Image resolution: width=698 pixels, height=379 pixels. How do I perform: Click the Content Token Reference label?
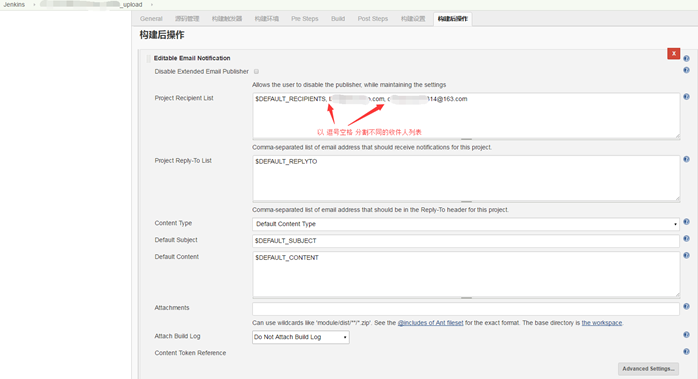click(190, 353)
